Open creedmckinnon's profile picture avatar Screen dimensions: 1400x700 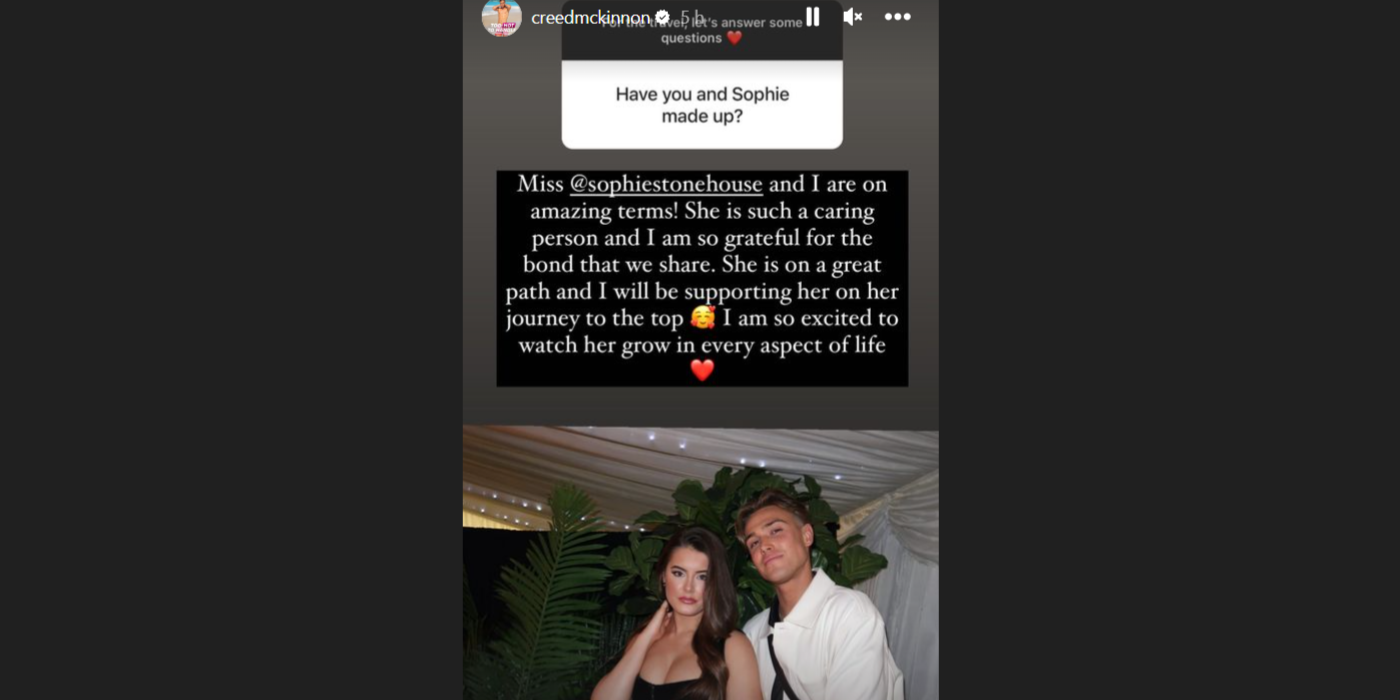coord(501,17)
